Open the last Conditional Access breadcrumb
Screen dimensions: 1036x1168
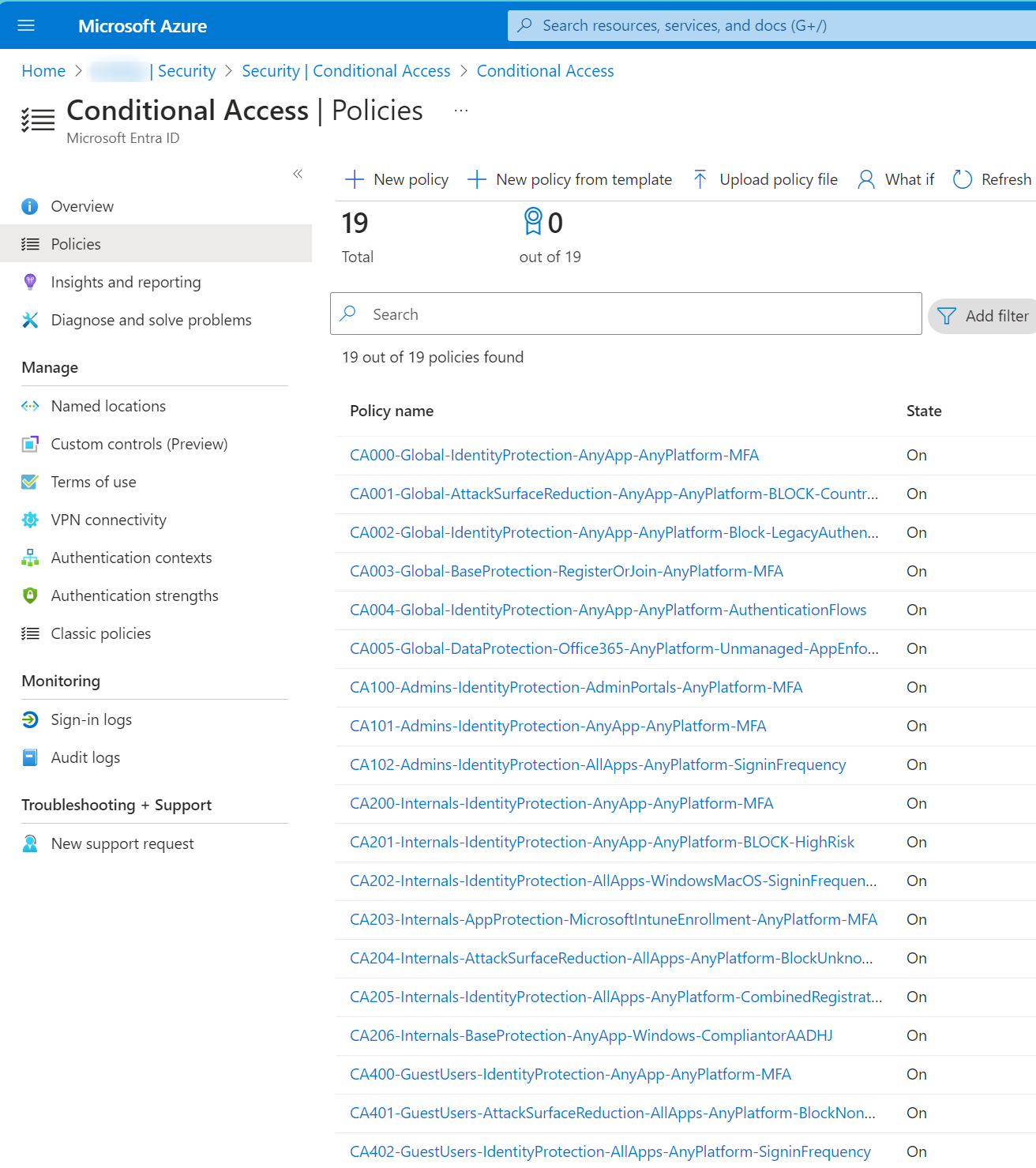pos(546,71)
